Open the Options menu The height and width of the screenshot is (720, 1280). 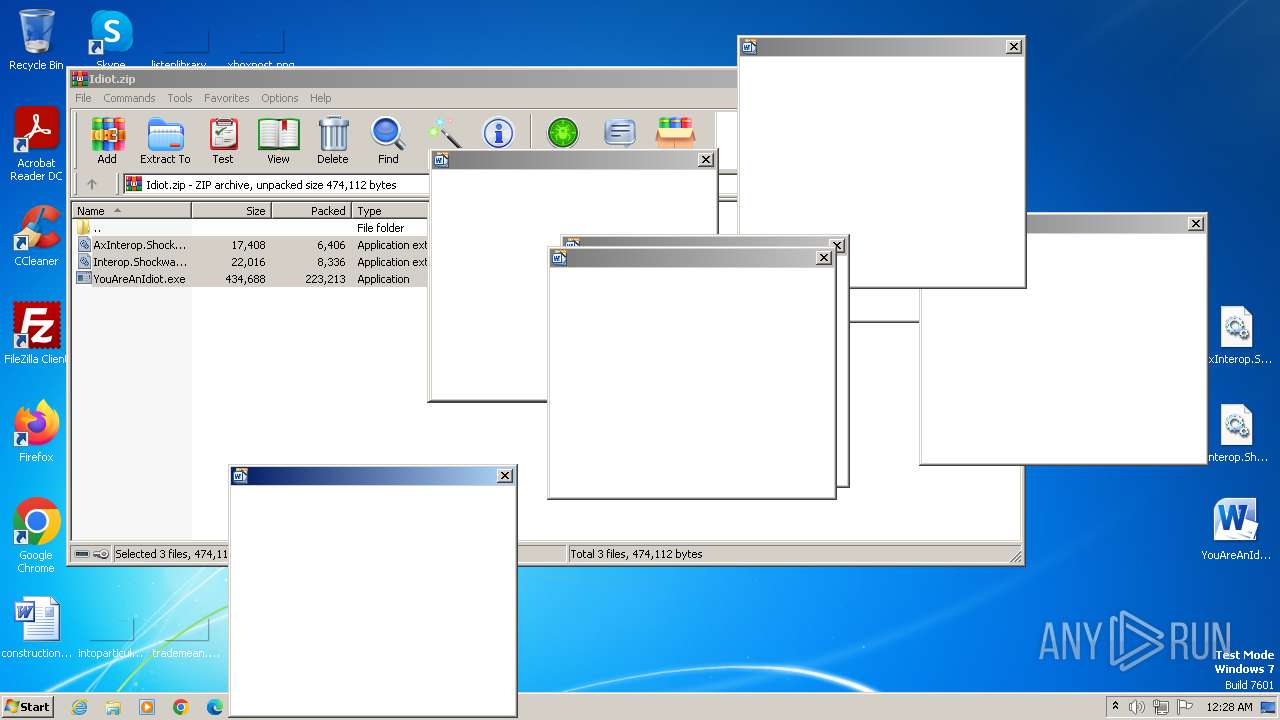pos(280,98)
